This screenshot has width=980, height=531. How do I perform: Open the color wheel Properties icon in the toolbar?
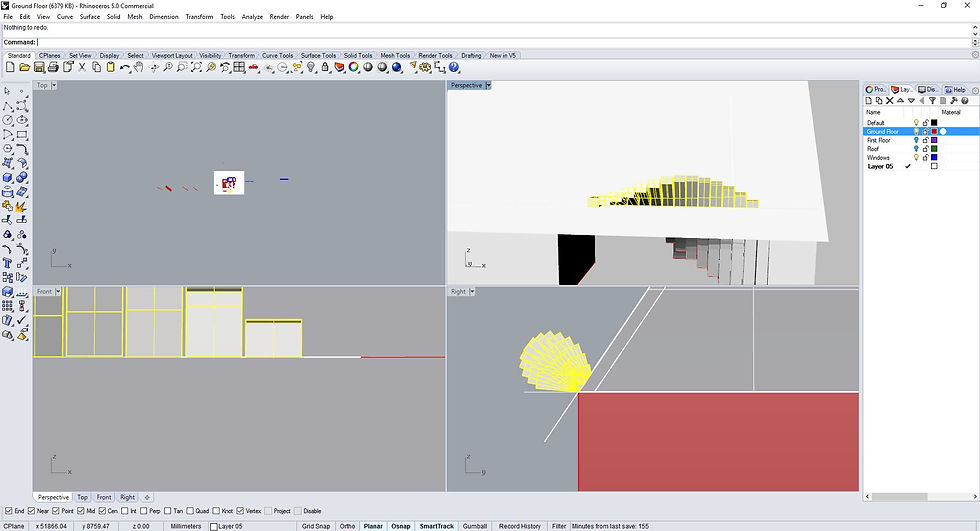pyautogui.click(x=354, y=67)
